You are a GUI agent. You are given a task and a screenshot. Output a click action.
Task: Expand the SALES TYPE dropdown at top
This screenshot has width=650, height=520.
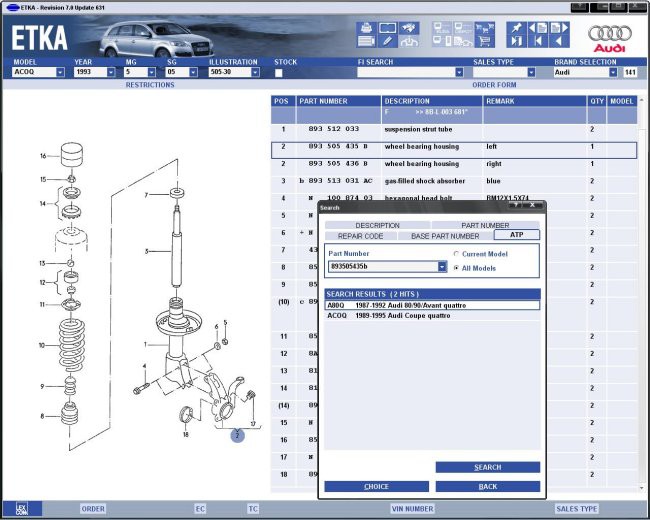pos(531,72)
